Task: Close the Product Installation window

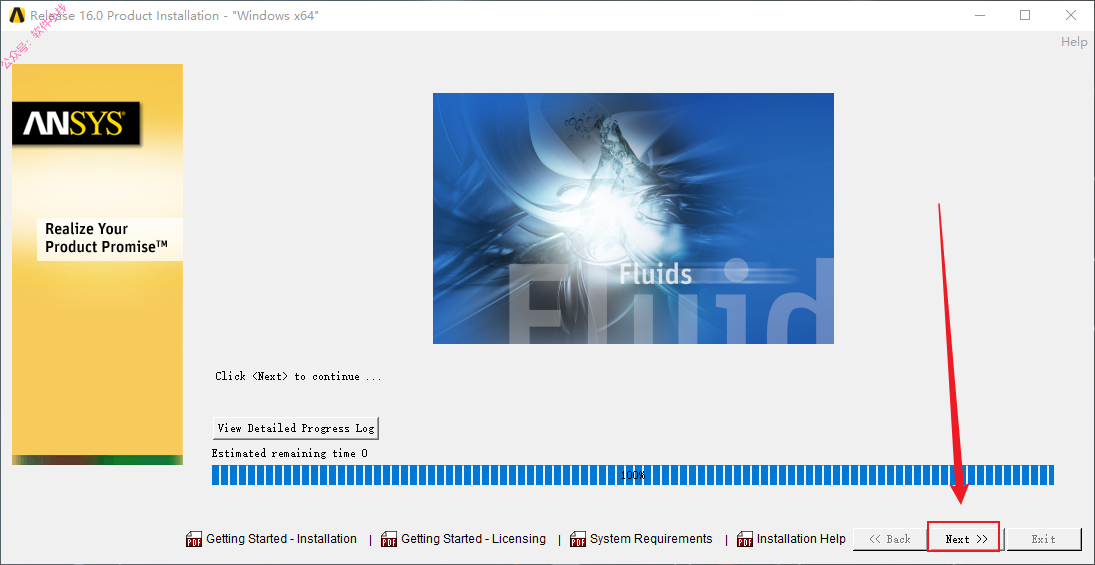Action: pos(1071,15)
